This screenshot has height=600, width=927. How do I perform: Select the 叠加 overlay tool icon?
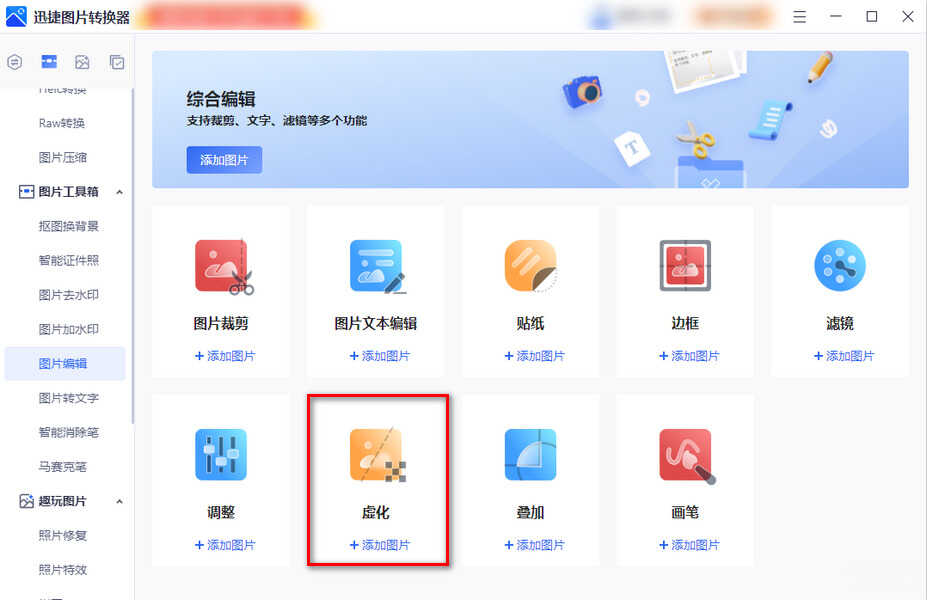pos(530,455)
